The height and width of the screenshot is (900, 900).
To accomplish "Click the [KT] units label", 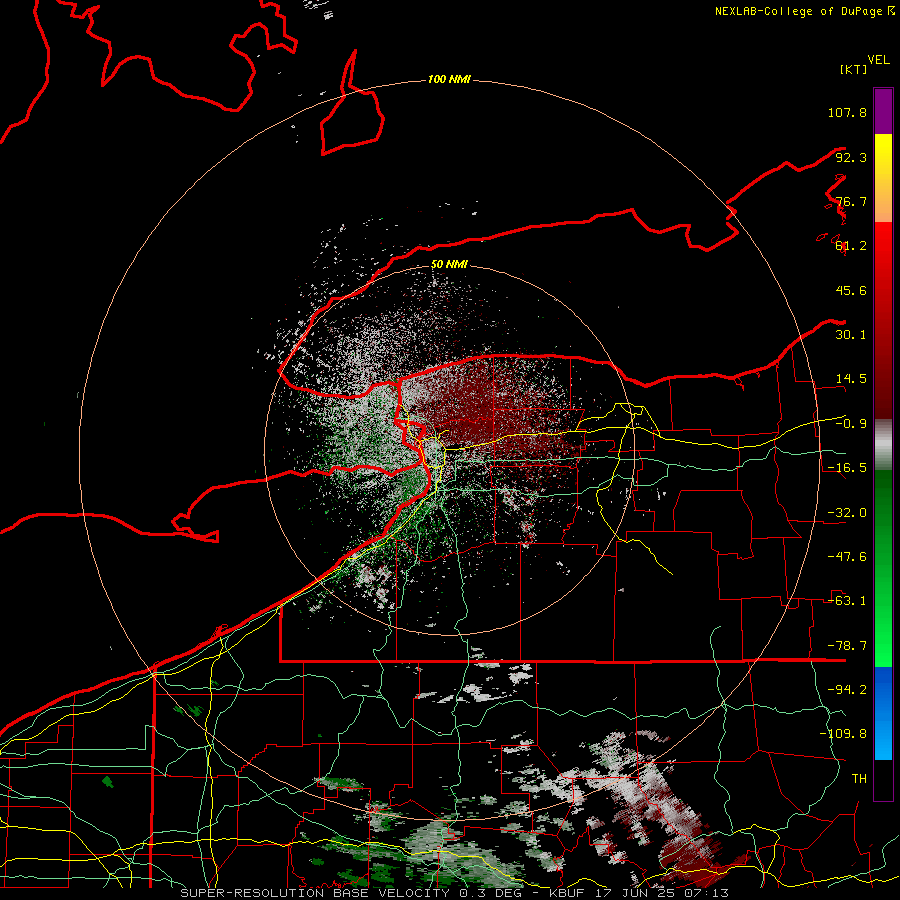I will point(853,69).
